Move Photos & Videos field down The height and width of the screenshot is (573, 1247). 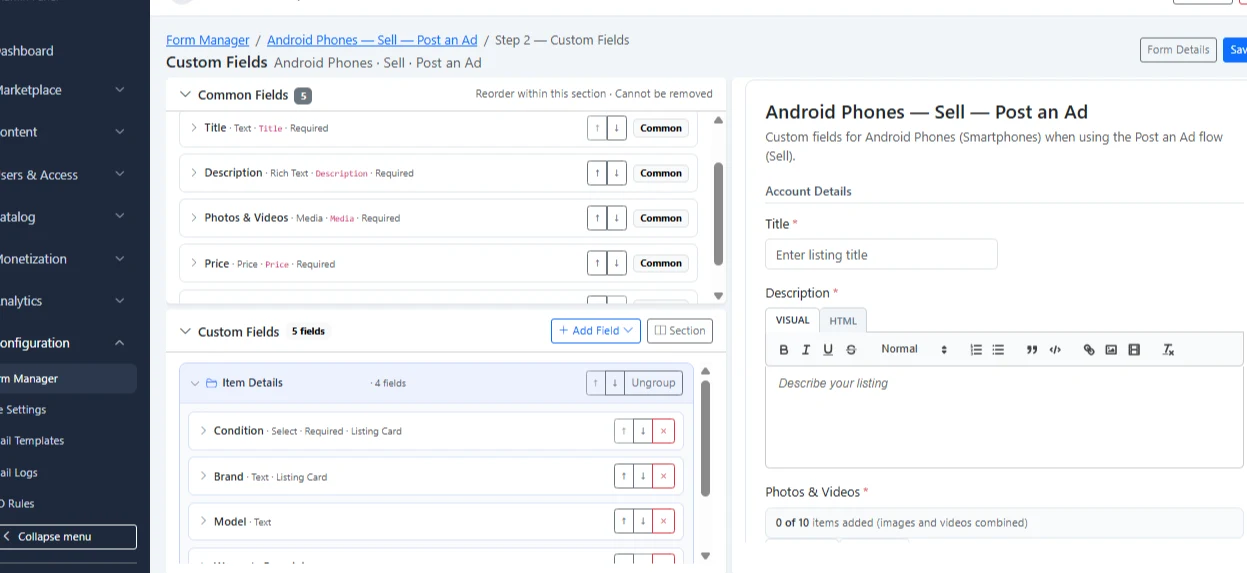tap(617, 218)
